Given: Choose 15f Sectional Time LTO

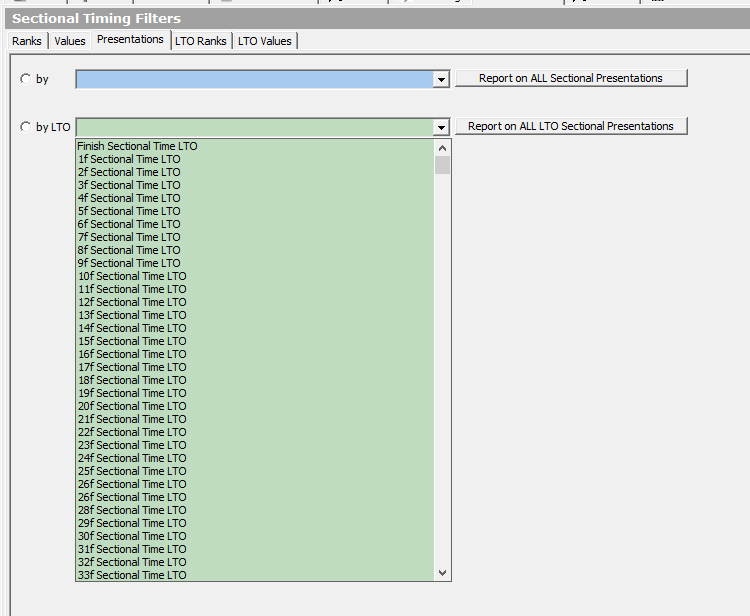Looking at the screenshot, I should [255, 341].
